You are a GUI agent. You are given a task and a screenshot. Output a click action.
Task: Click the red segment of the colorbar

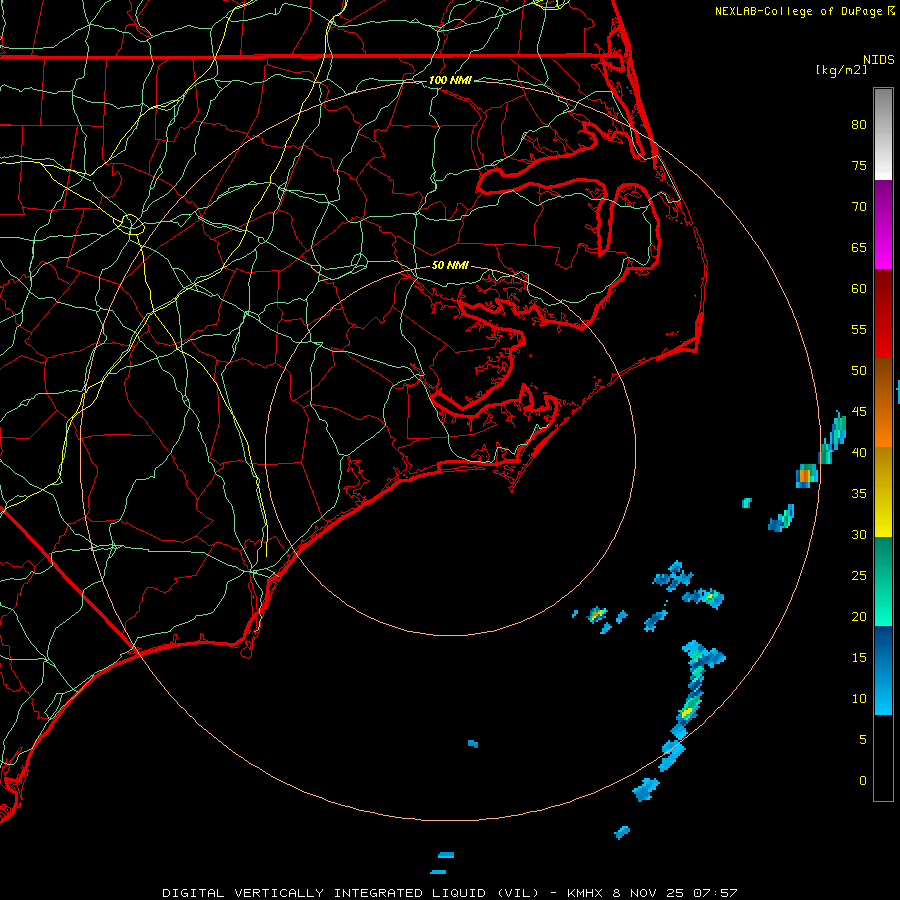883,314
